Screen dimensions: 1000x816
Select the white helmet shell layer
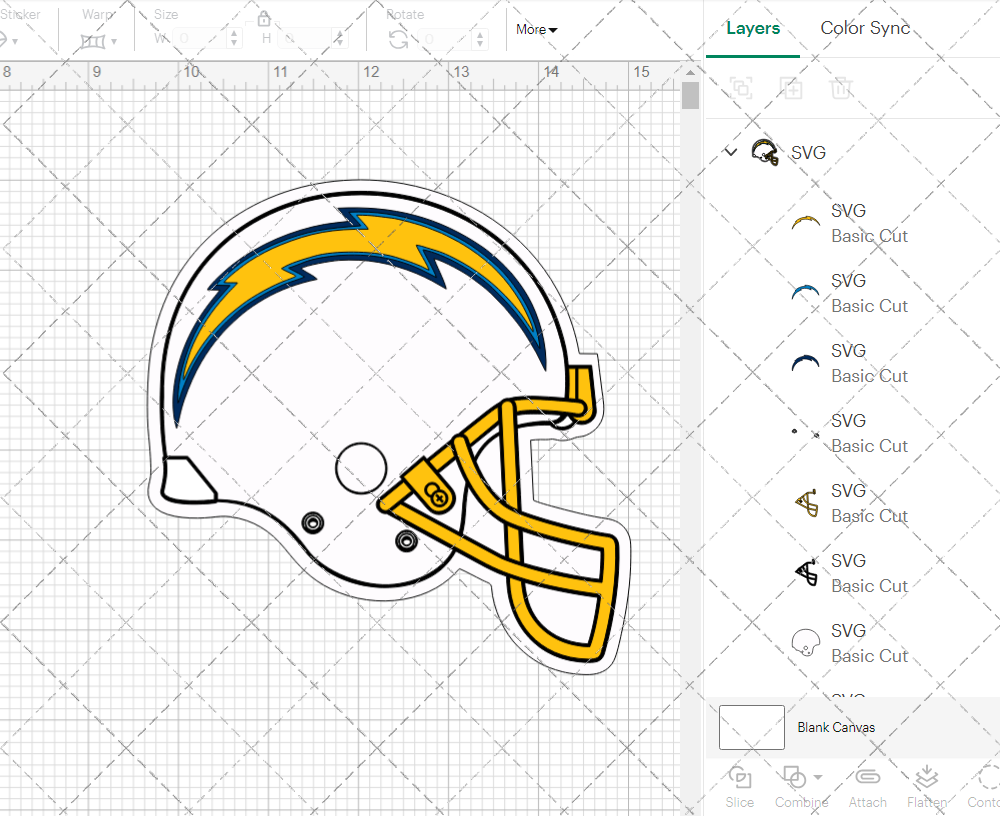[x=805, y=643]
